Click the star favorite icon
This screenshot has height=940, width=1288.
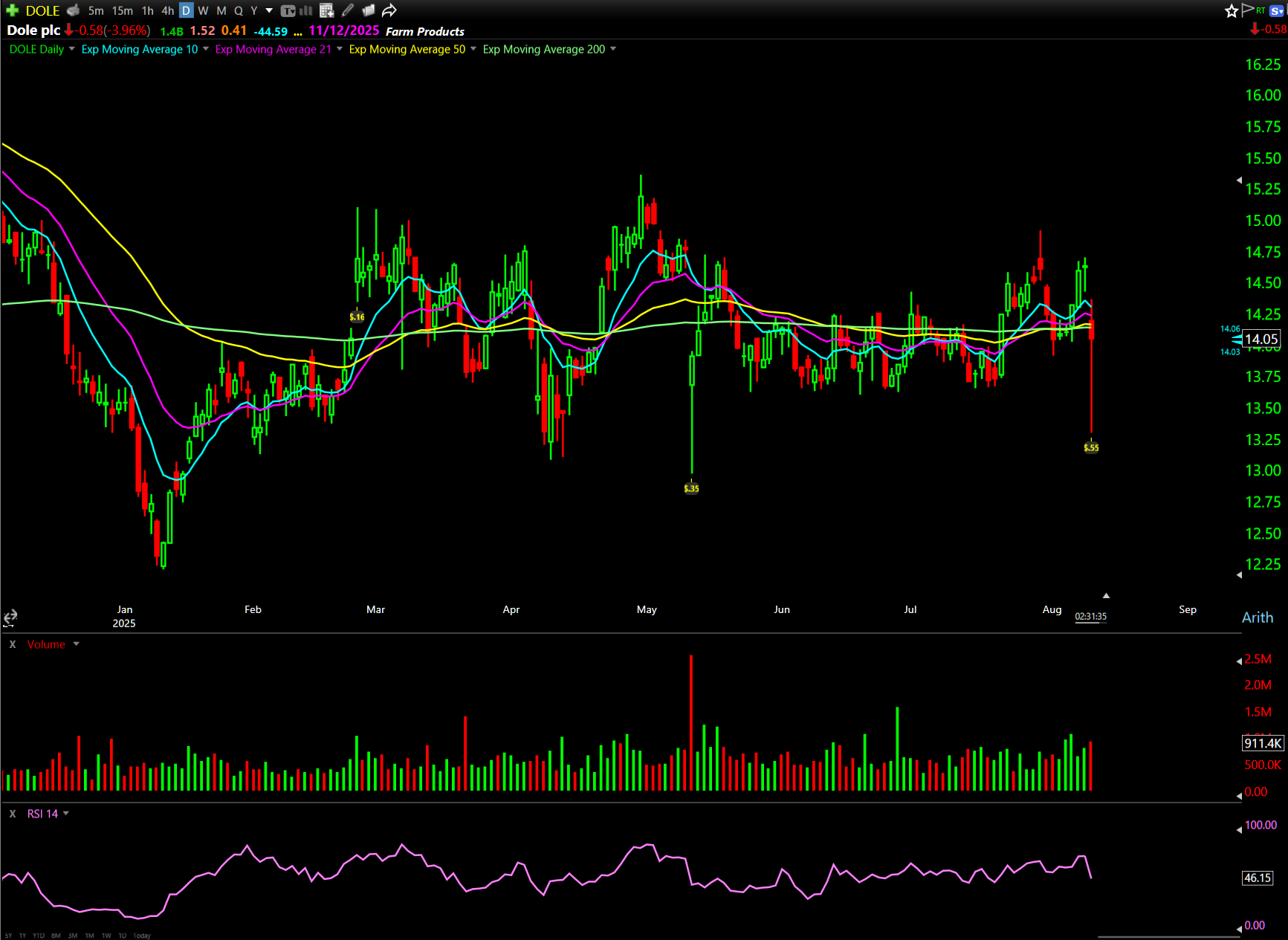click(x=1232, y=10)
